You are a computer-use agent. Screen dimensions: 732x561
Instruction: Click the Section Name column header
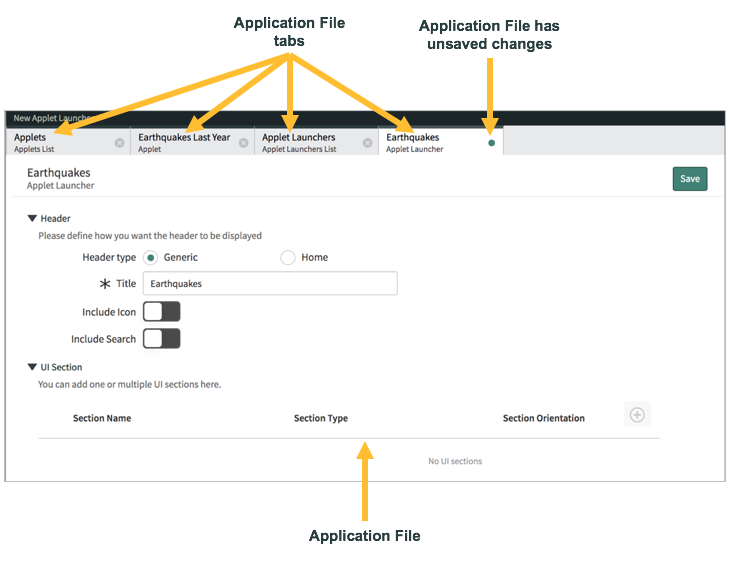[x=102, y=418]
